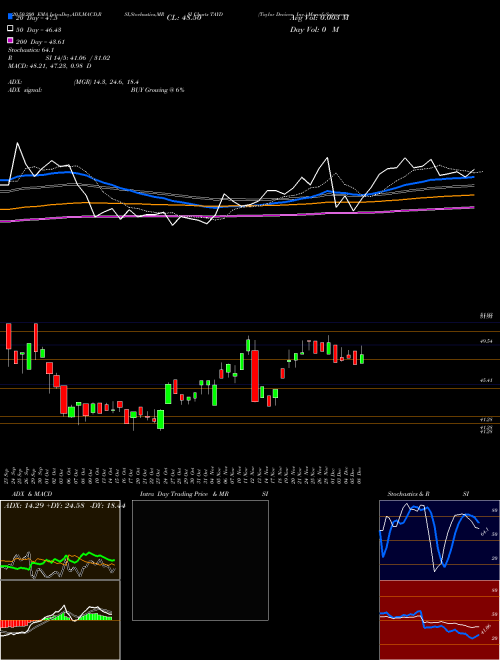Click the 'SI 14/3: 41.06 / 31.02' value
The width and height of the screenshot is (500, 660).
pos(78,58)
